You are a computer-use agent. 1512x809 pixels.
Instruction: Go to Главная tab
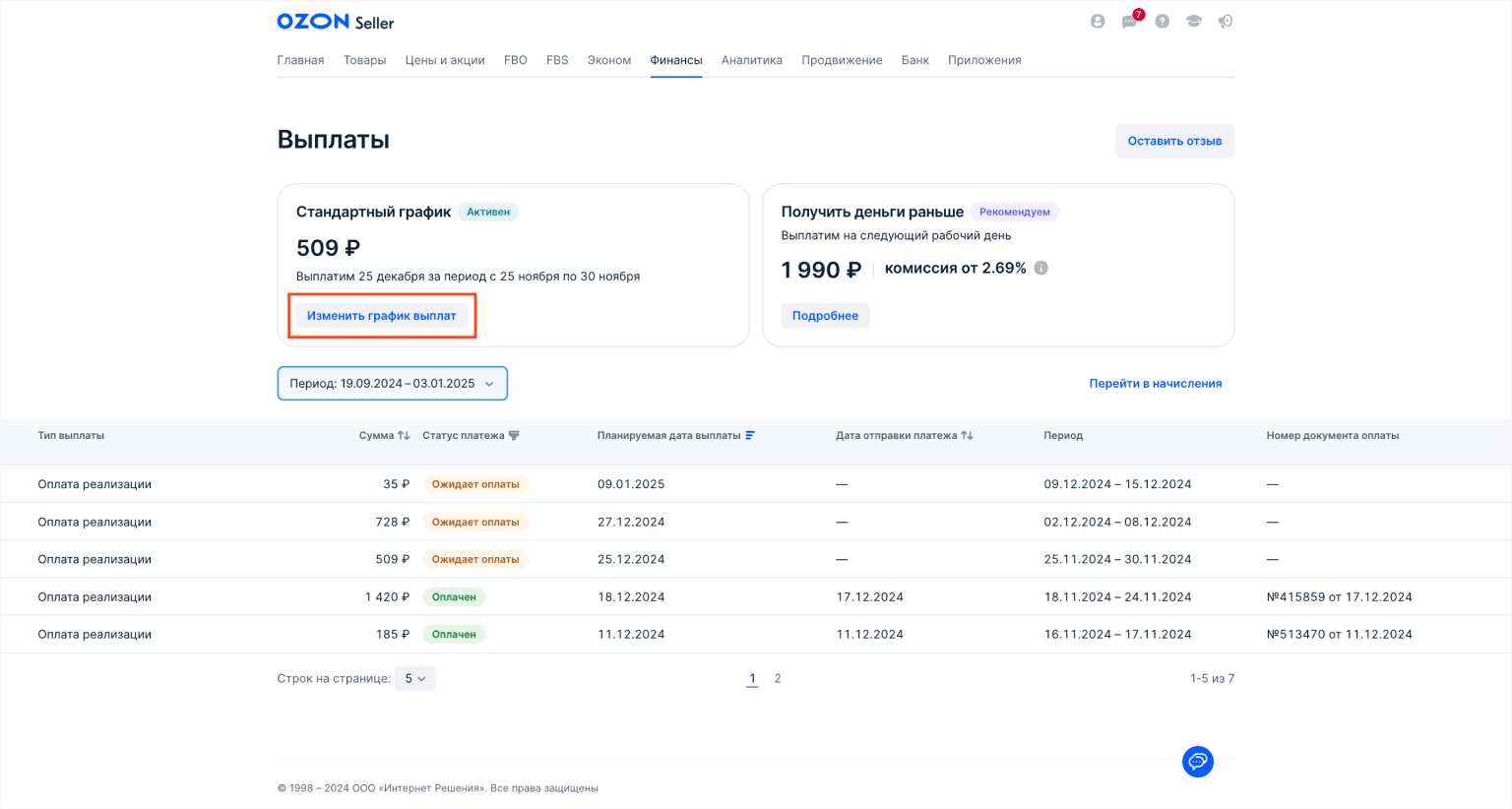(300, 60)
